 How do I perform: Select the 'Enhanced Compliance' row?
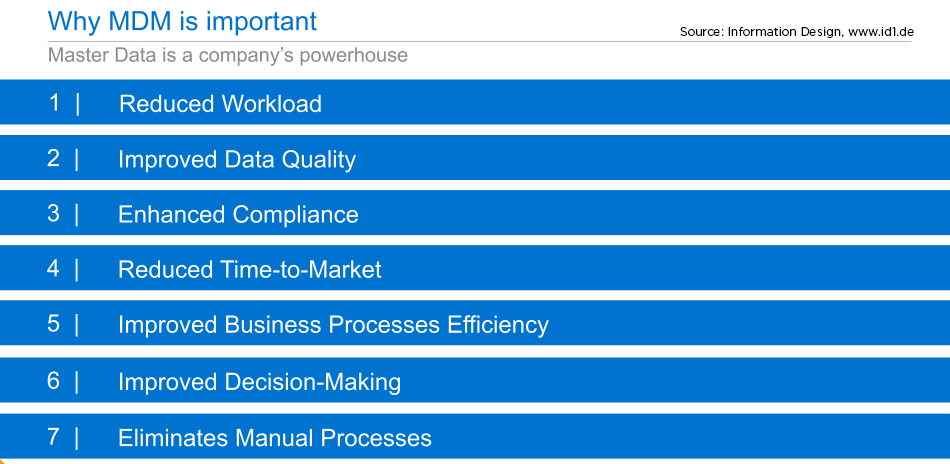click(x=475, y=213)
